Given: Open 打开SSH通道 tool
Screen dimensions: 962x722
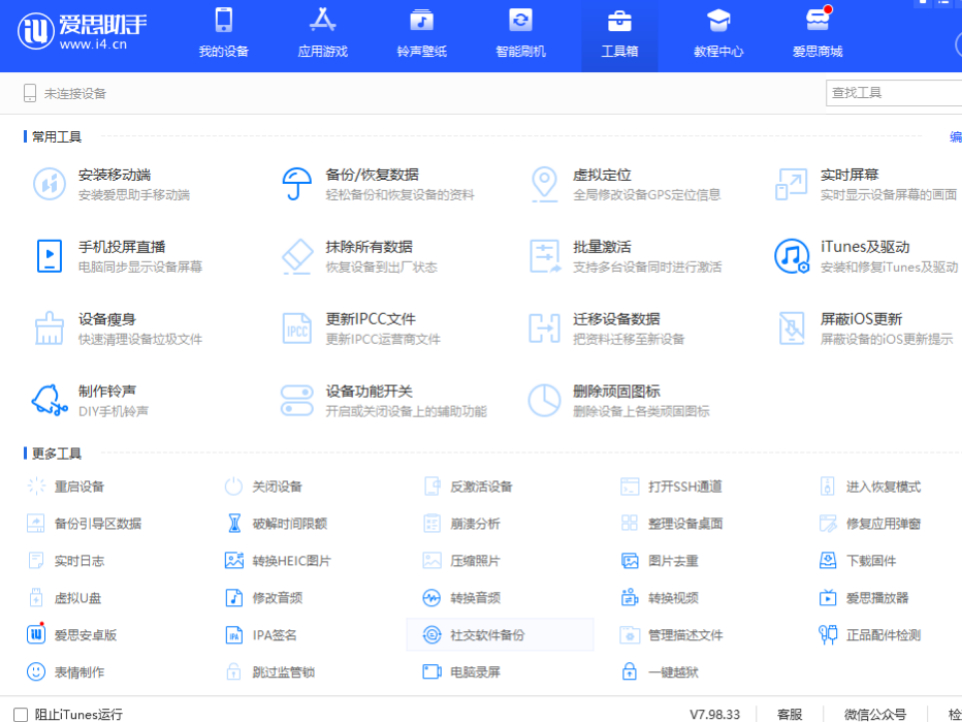Looking at the screenshot, I should click(671, 486).
